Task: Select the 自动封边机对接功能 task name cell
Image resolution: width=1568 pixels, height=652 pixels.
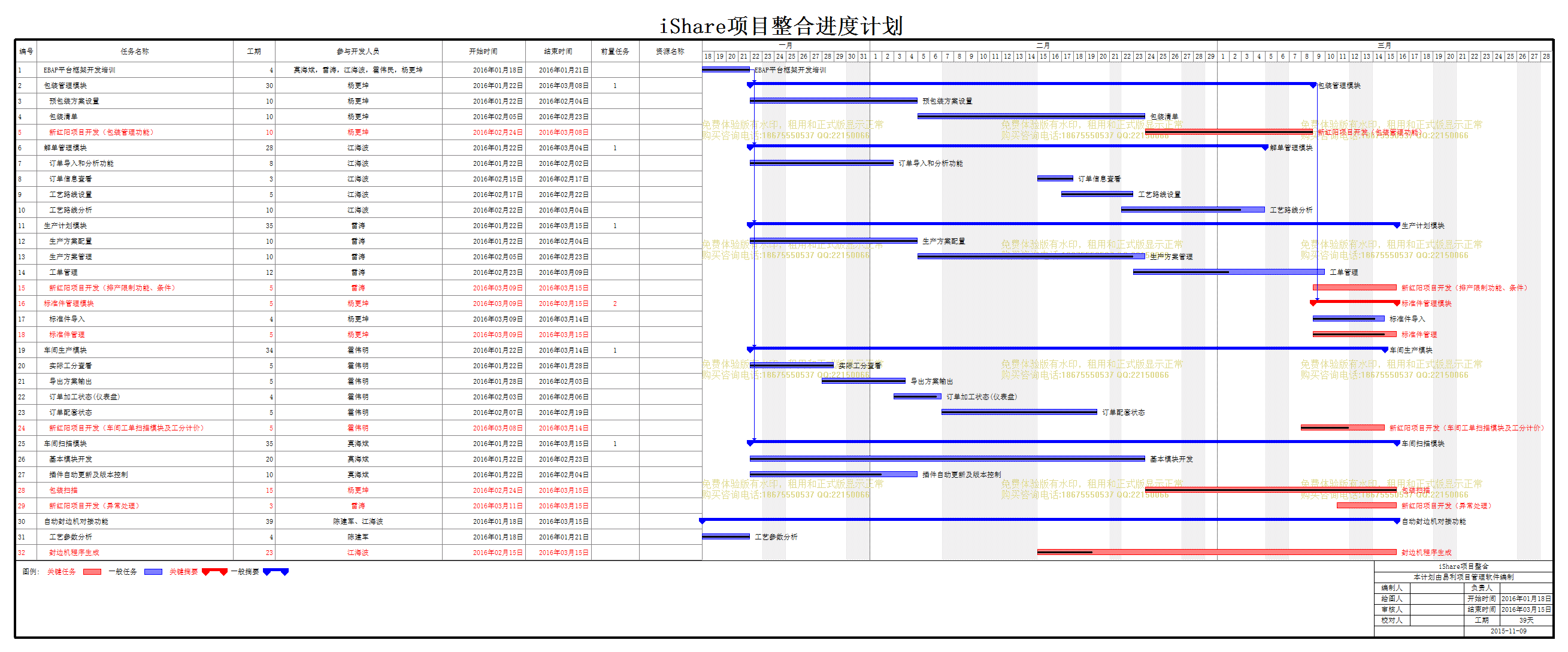Action: point(135,522)
